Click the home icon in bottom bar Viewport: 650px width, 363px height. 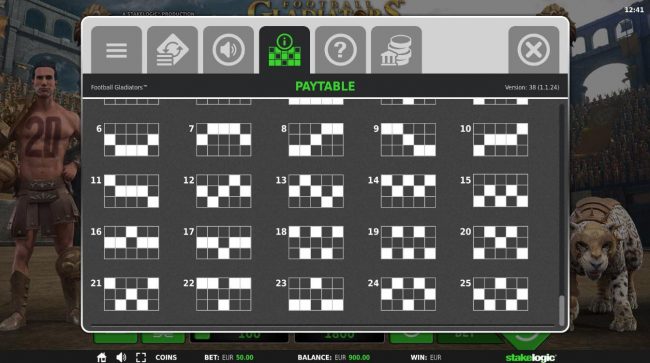[102, 357]
